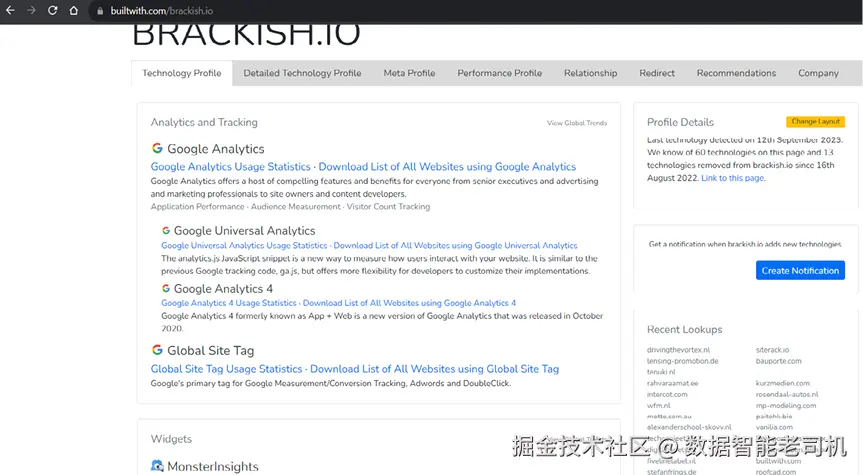
Task: Open recent lookup vanilia.com
Action: pos(774,427)
